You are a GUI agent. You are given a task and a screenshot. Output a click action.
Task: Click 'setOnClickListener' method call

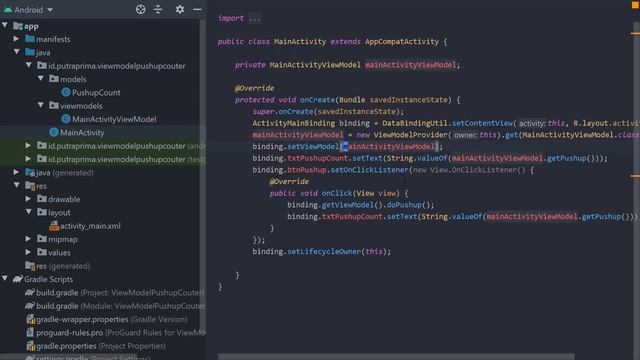[x=369, y=170]
